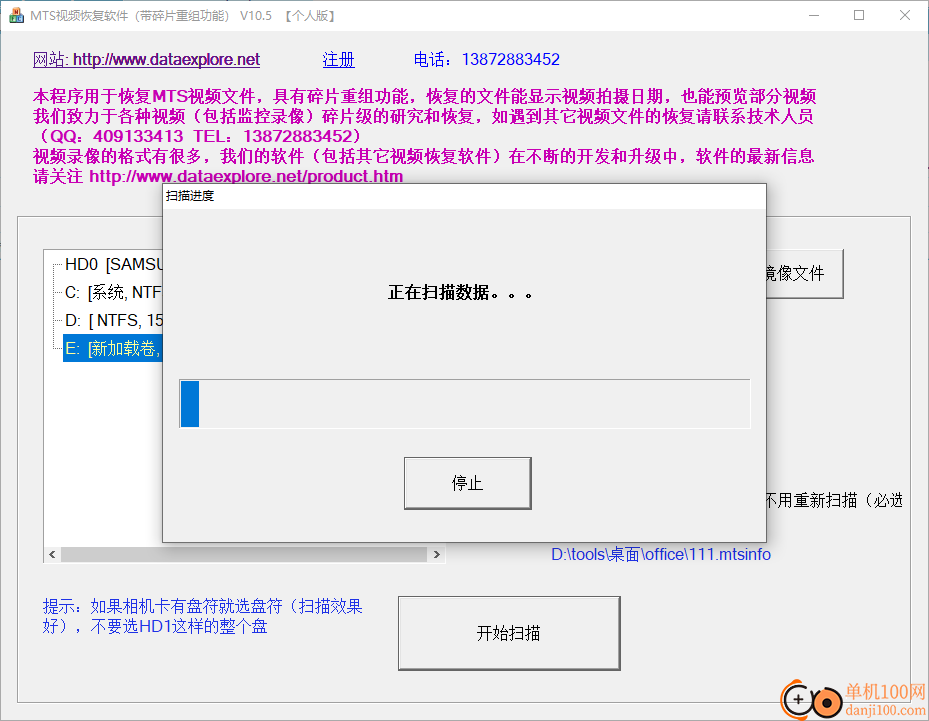Select the D: NTFS drive row
The width and height of the screenshot is (929, 721).
[113, 321]
